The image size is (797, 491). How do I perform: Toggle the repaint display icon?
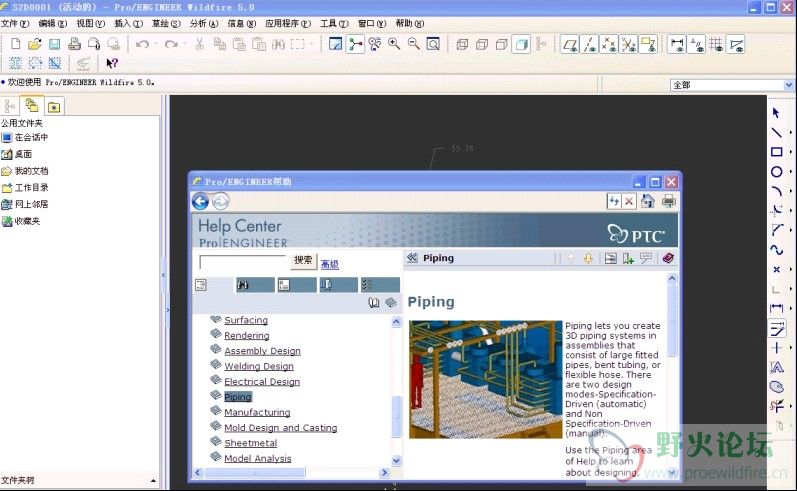coord(335,44)
